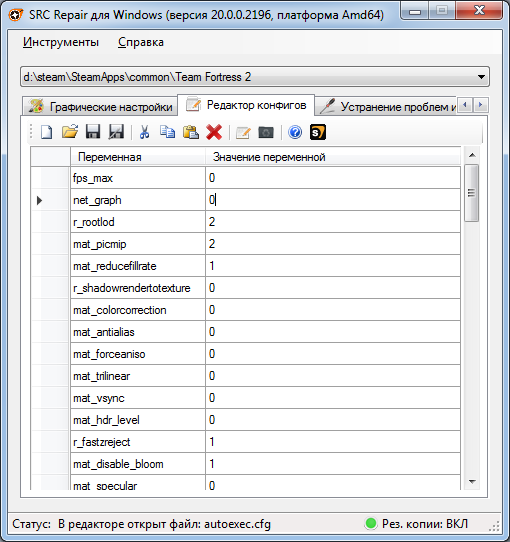The image size is (510, 542).
Task: Click the Рез. копии: ВКЛ status label
Action: click(425, 524)
